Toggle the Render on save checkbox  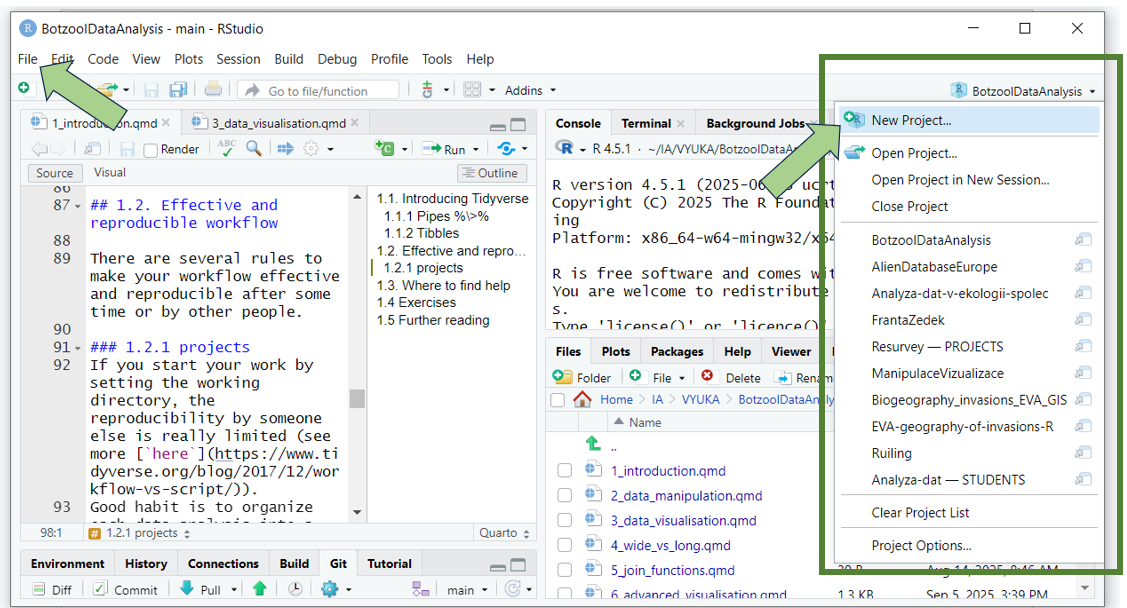click(x=151, y=150)
